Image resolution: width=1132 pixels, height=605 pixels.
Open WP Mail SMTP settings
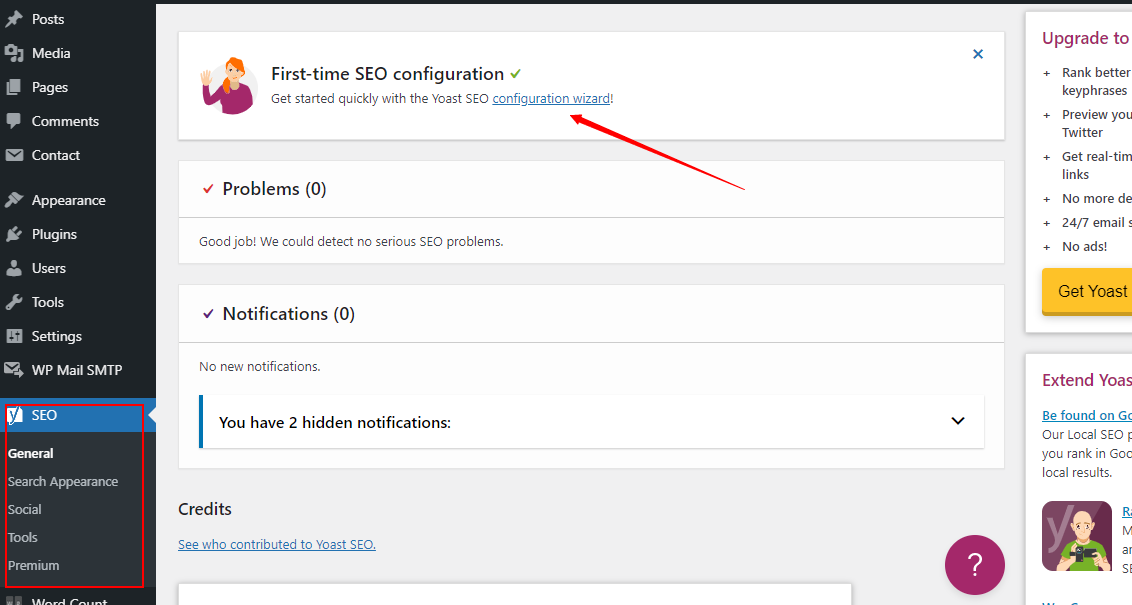tap(78, 370)
